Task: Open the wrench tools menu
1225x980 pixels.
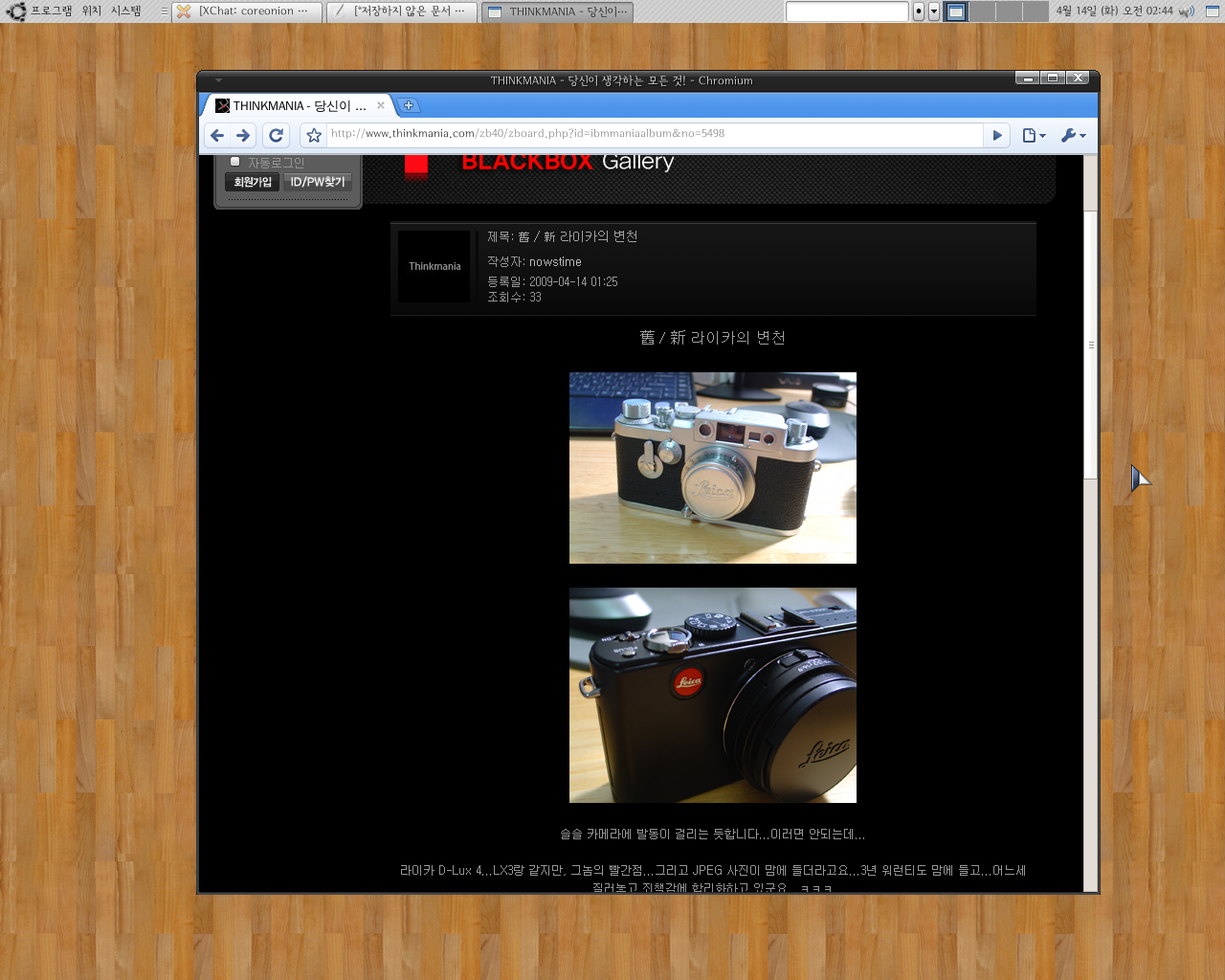Action: click(1073, 135)
